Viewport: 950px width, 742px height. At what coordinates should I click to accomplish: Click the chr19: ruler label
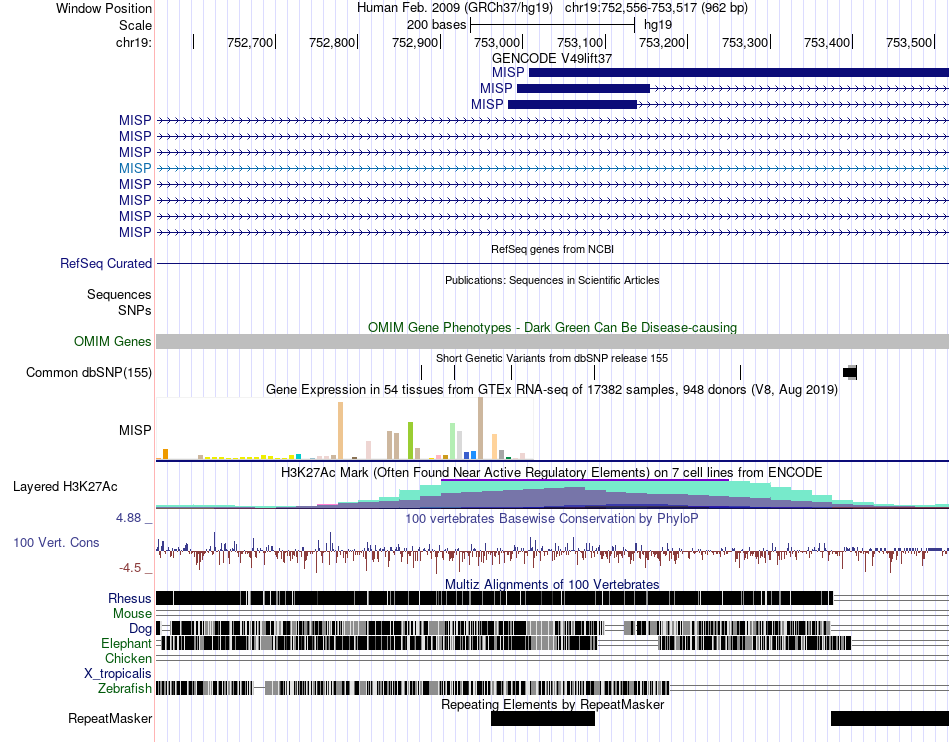click(x=133, y=42)
